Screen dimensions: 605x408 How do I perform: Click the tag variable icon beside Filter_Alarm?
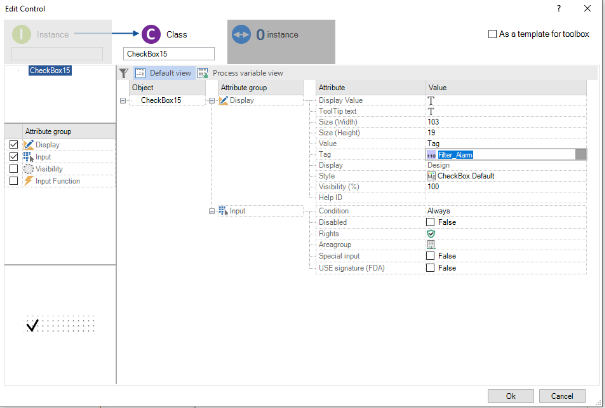(x=431, y=155)
